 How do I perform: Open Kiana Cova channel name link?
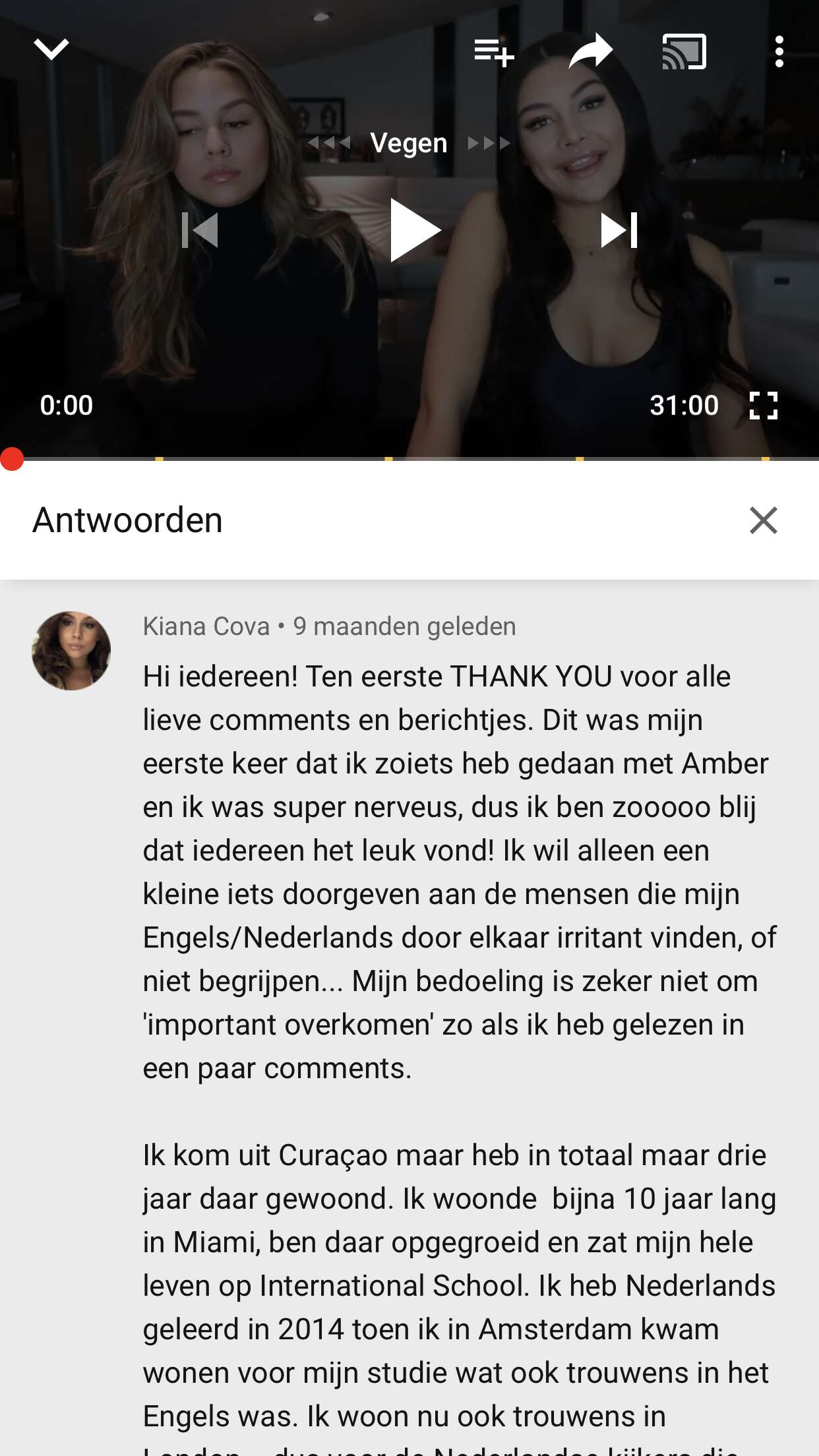coord(206,626)
